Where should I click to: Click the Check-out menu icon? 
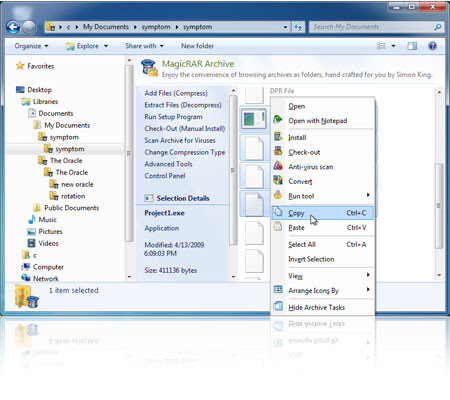(278, 151)
